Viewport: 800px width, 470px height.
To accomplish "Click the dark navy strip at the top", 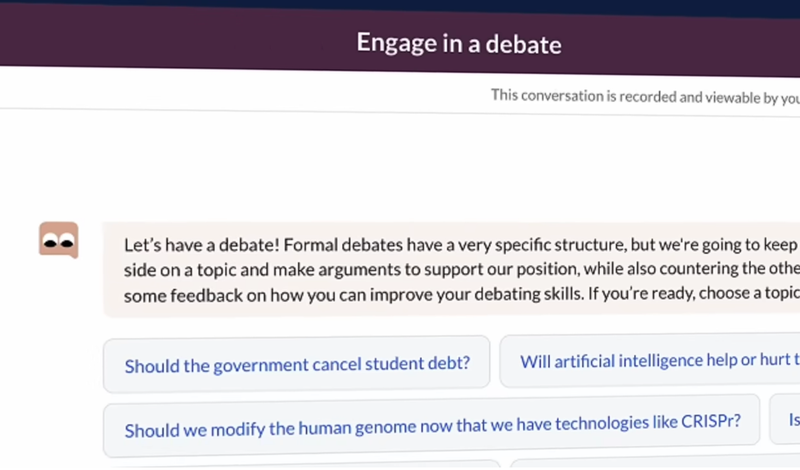I will coord(400,6).
